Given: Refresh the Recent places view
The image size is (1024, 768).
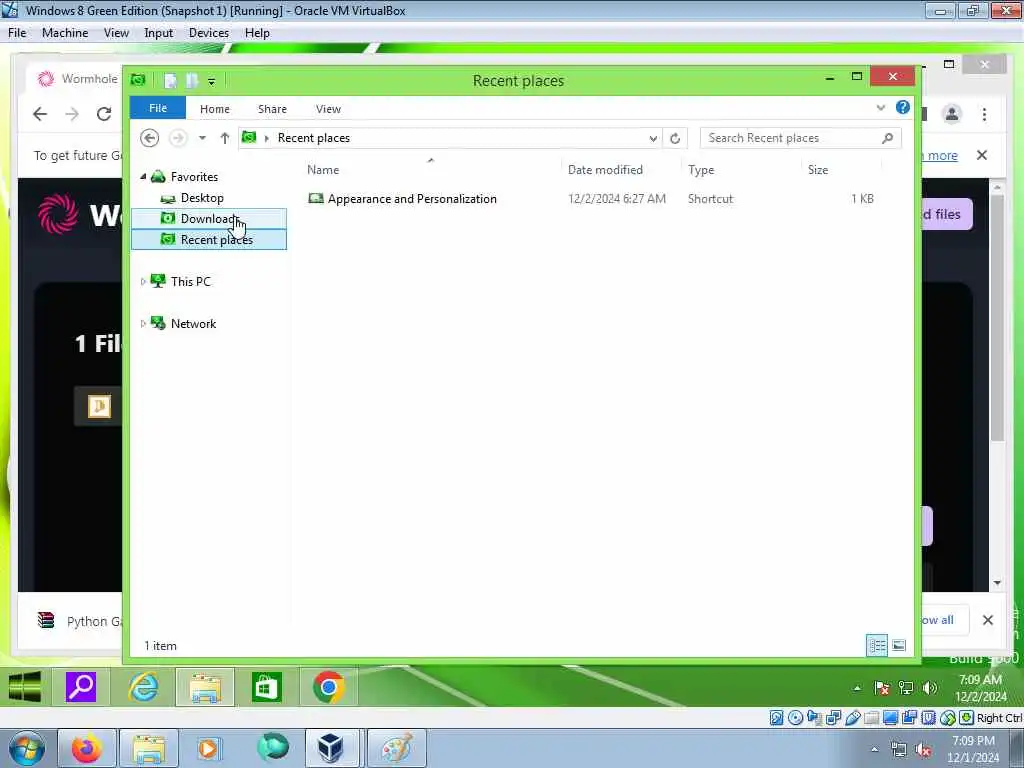Looking at the screenshot, I should click(x=675, y=138).
